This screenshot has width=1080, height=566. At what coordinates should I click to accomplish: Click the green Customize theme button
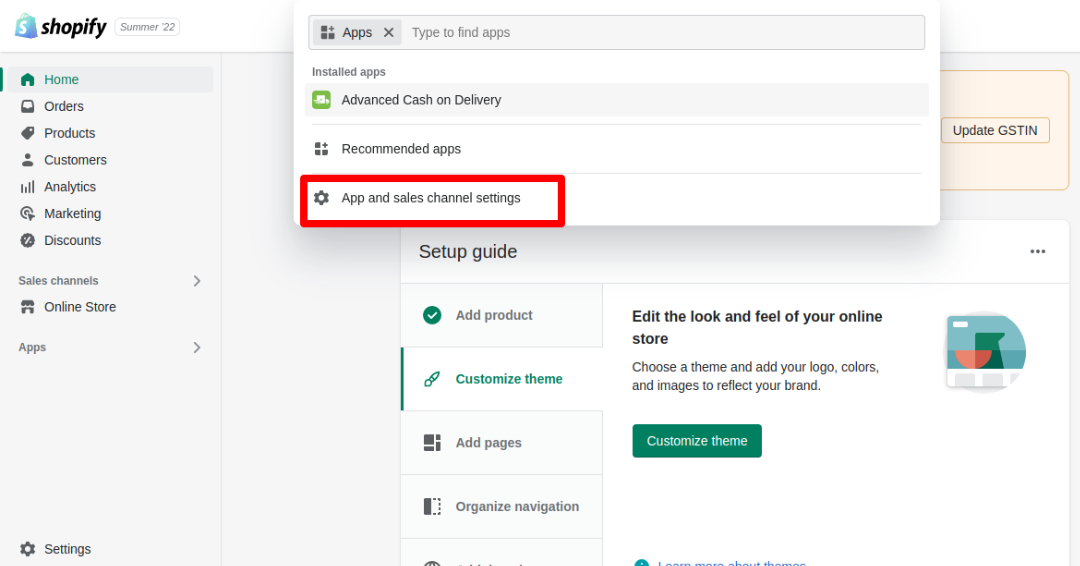(x=697, y=441)
